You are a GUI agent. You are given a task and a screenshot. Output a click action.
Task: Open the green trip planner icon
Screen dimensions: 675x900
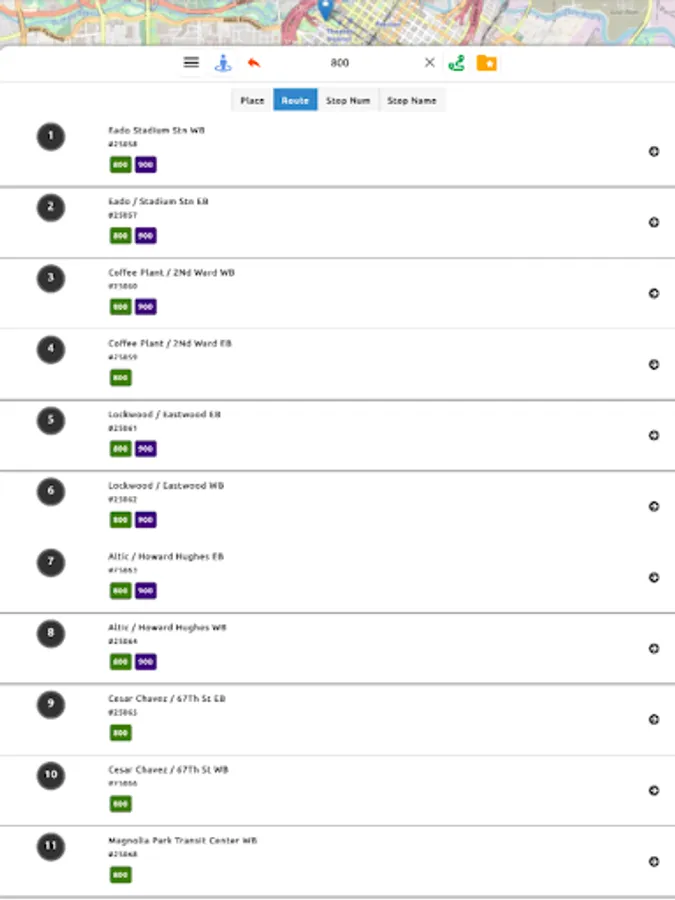pyautogui.click(x=458, y=62)
